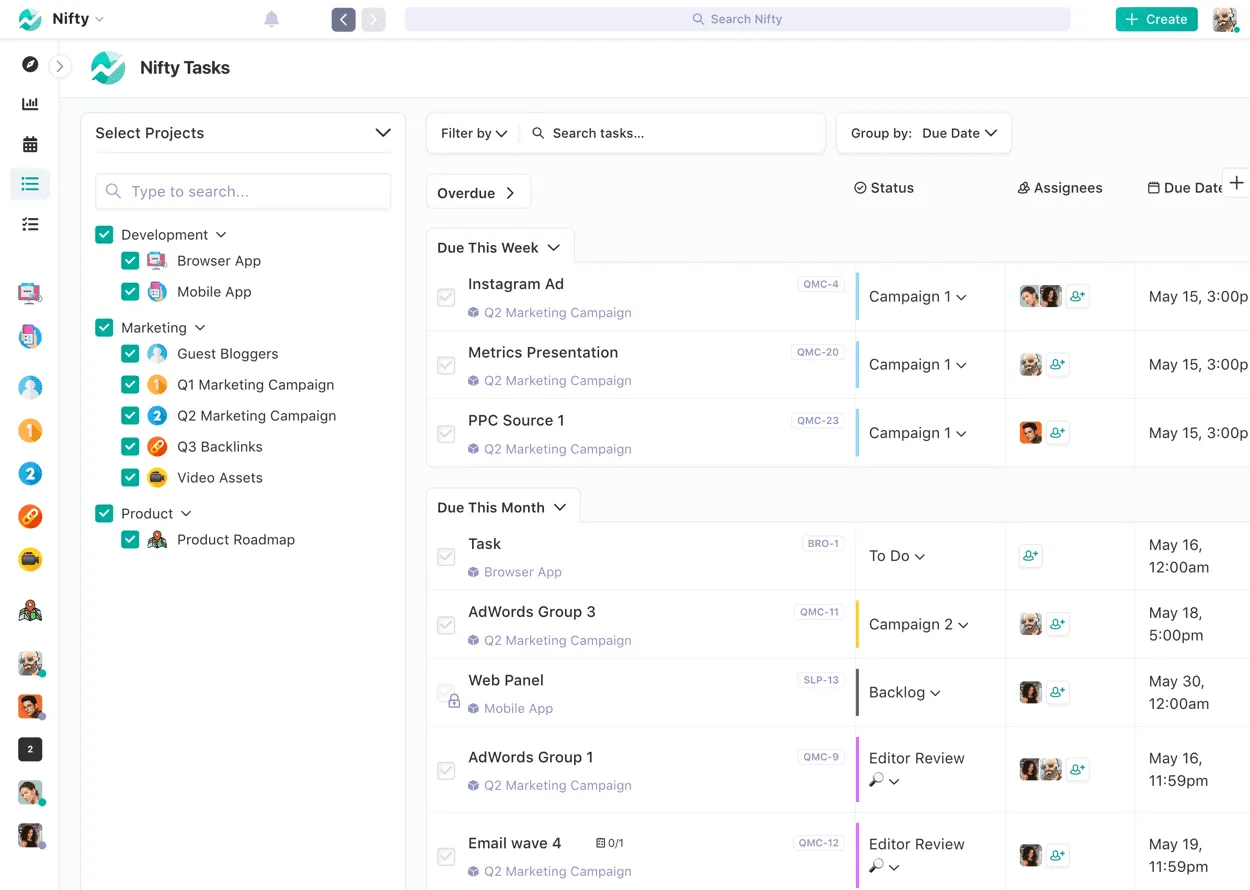This screenshot has width=1250, height=890.
Task: Open the Q2 Marketing Campaign link under Metrics Presentation
Action: point(557,380)
